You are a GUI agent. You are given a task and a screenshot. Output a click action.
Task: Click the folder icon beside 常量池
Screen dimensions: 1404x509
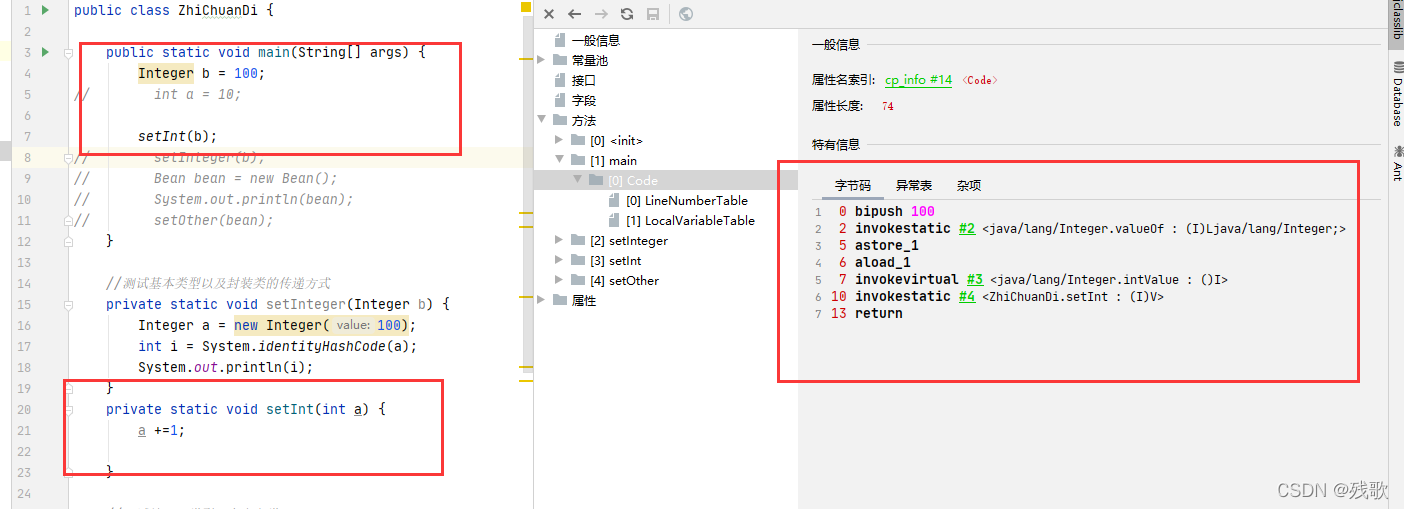pyautogui.click(x=560, y=60)
